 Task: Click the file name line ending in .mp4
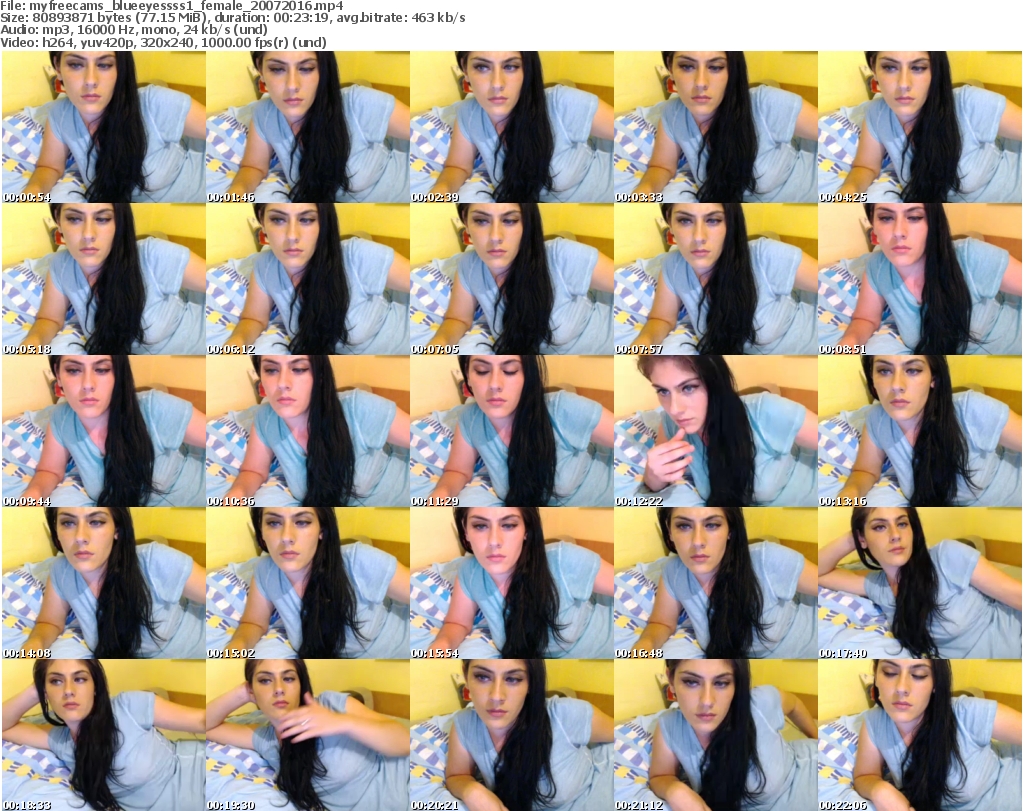[x=172, y=6]
